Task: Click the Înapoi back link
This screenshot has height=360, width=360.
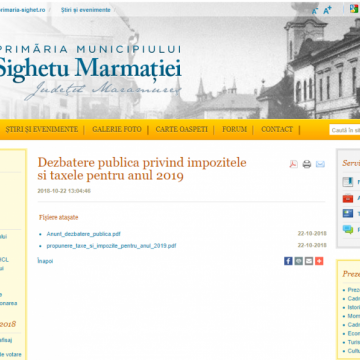Action: [x=45, y=261]
